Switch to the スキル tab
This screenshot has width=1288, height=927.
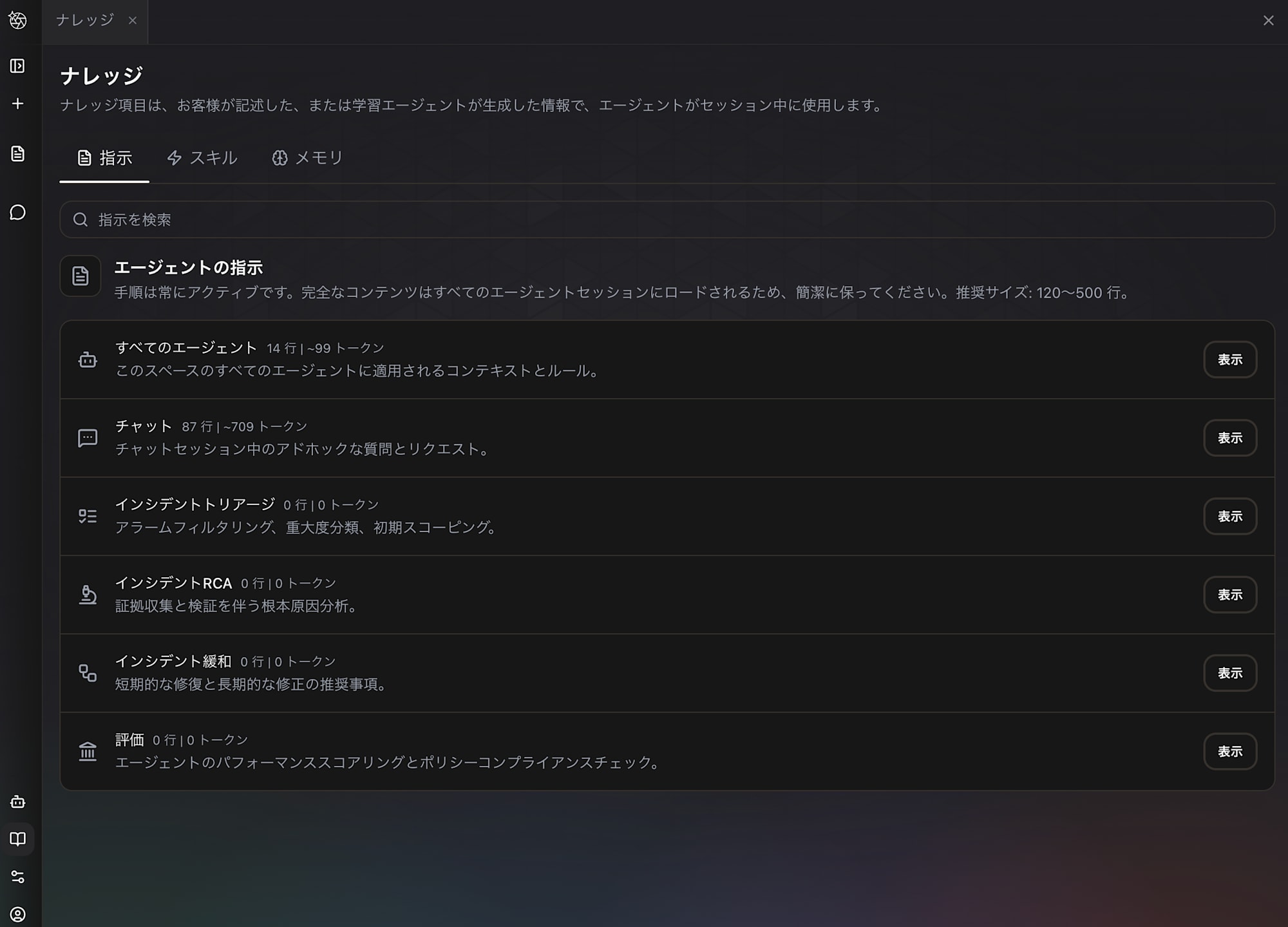click(202, 158)
